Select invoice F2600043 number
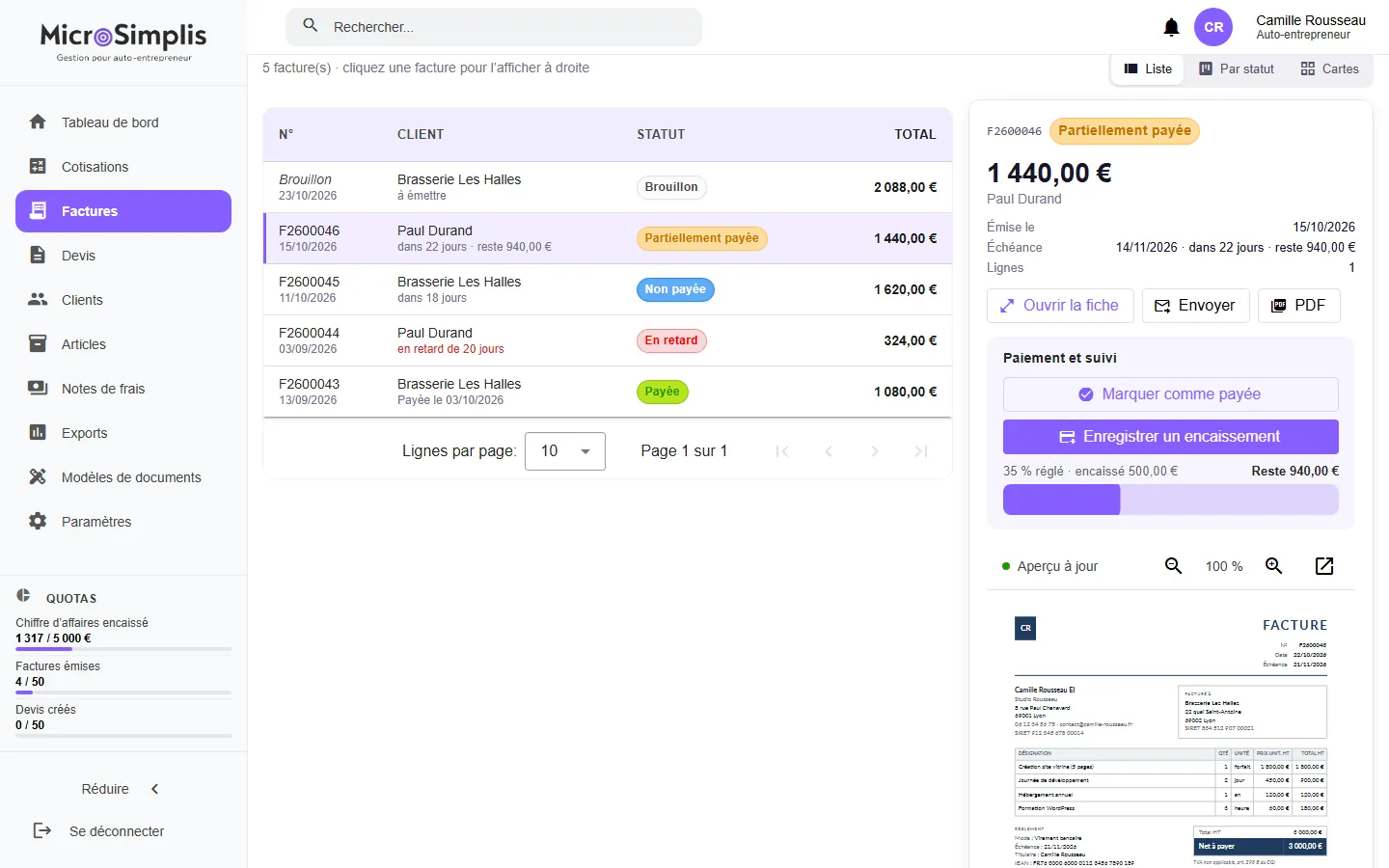Screen dimensions: 1389x868 click(309, 384)
